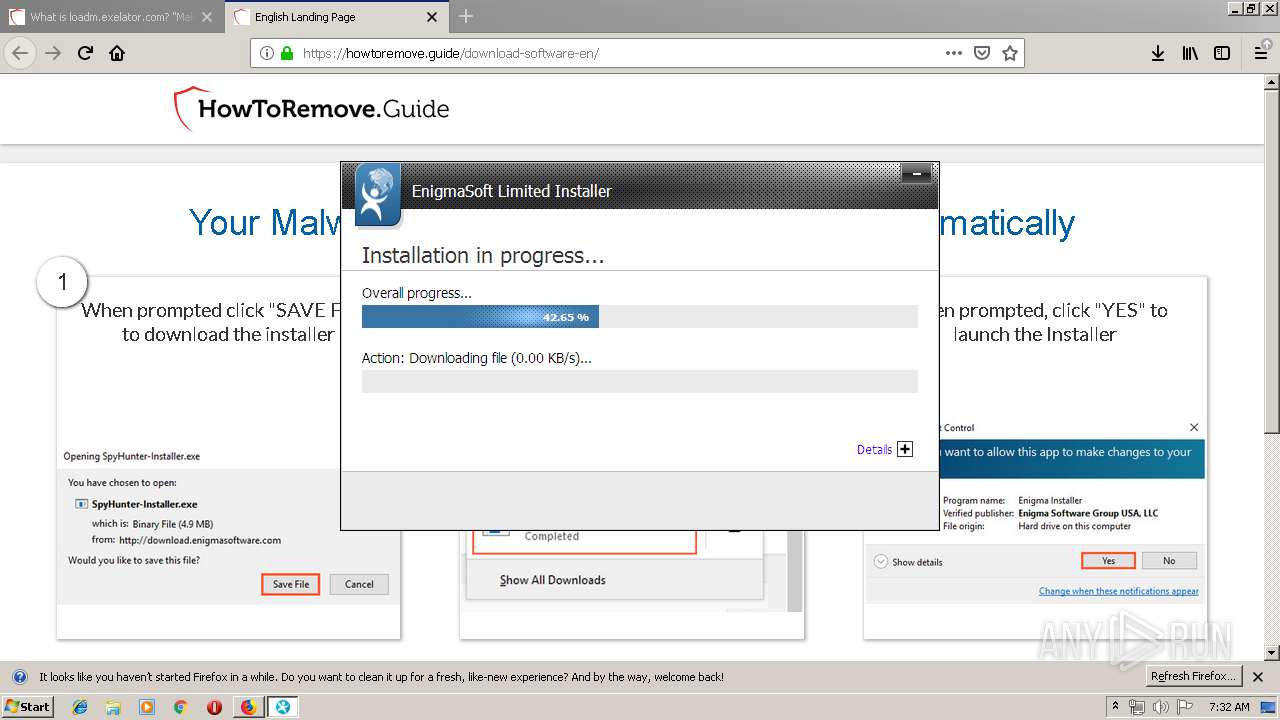The image size is (1280, 720).
Task: Open the volume control in tray
Action: [x=1160, y=707]
